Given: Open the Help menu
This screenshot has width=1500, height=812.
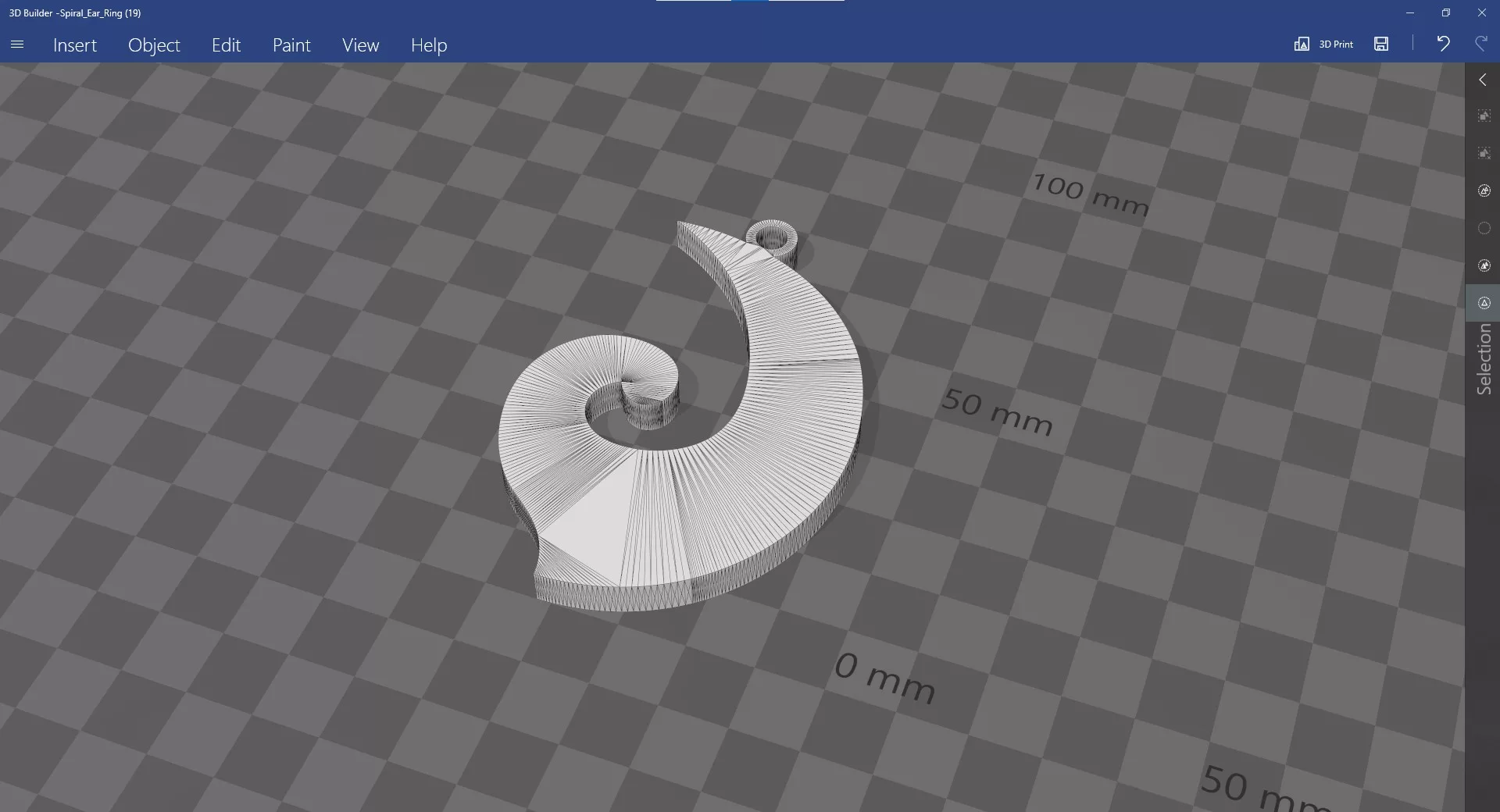Looking at the screenshot, I should point(429,45).
